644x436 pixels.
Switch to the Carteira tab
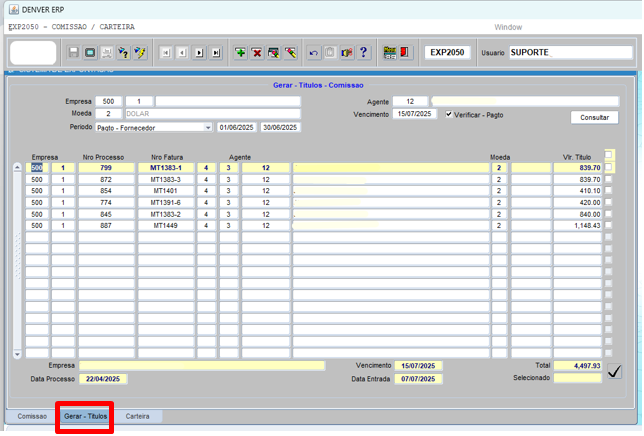(x=138, y=416)
